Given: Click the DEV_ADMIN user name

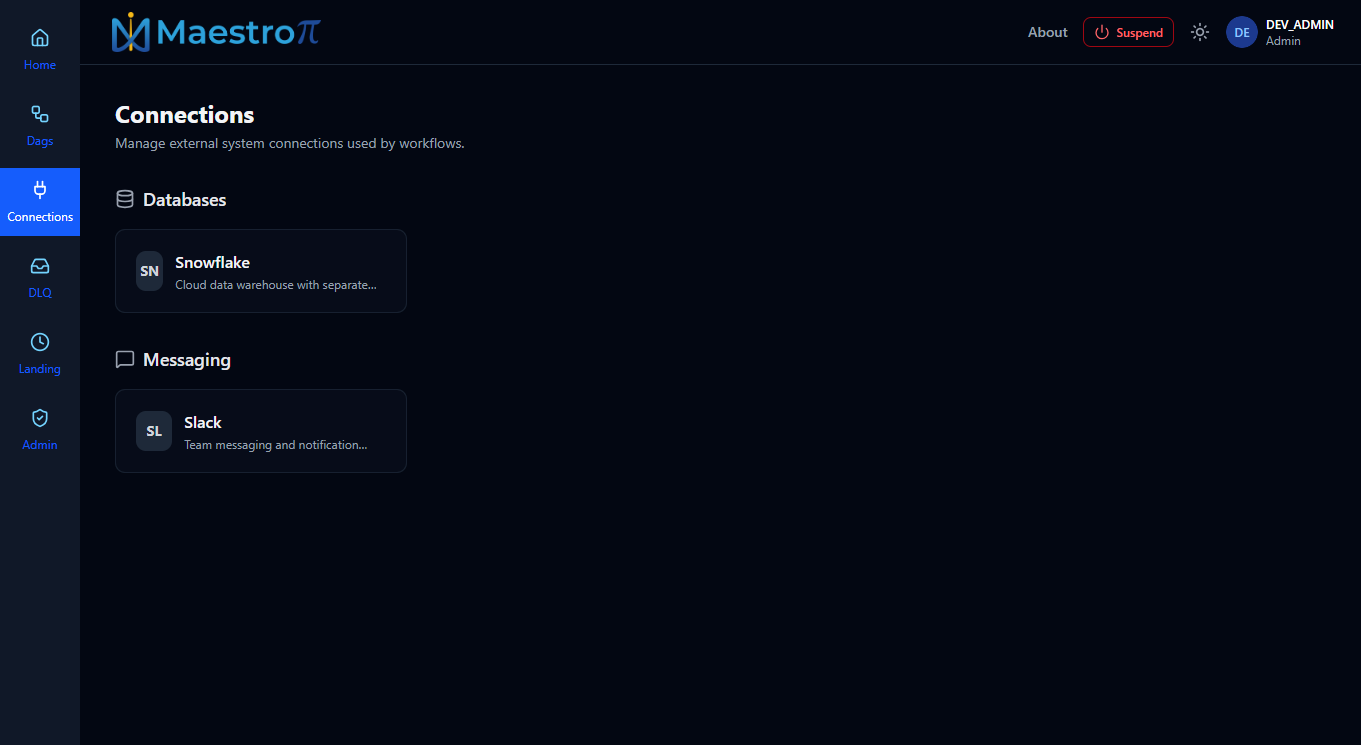Looking at the screenshot, I should [1300, 25].
